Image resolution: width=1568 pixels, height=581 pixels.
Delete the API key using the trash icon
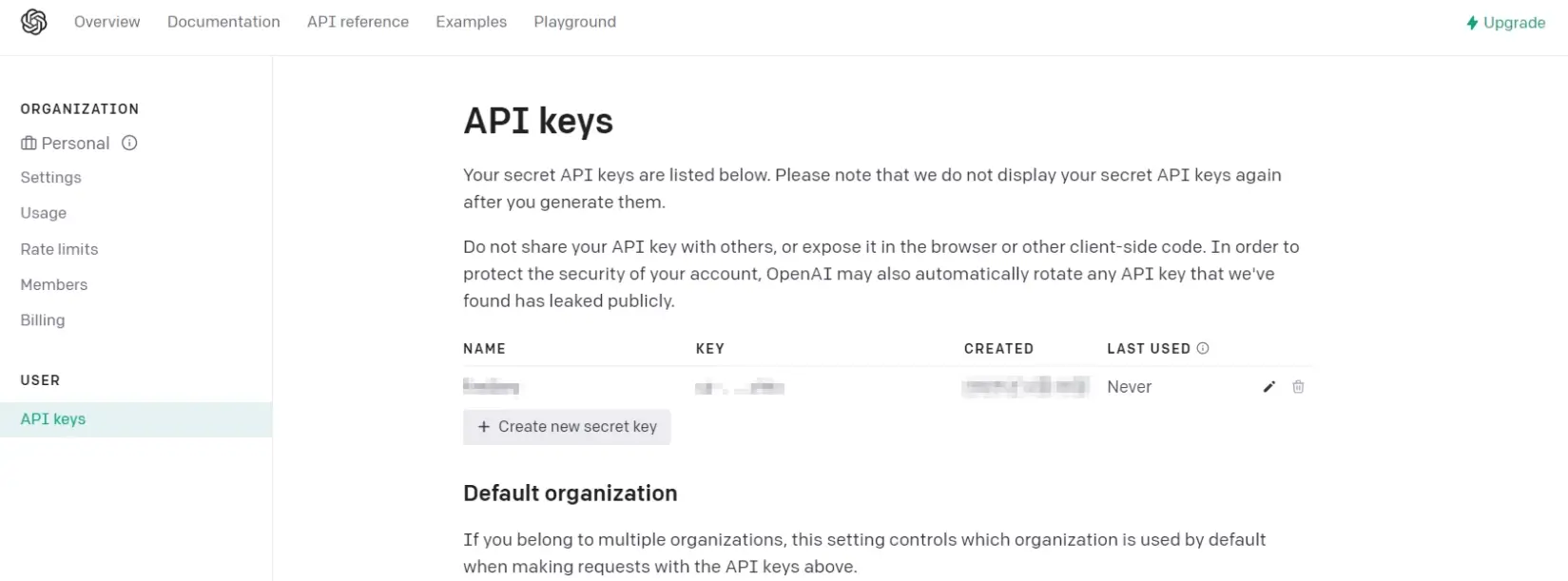[1298, 387]
